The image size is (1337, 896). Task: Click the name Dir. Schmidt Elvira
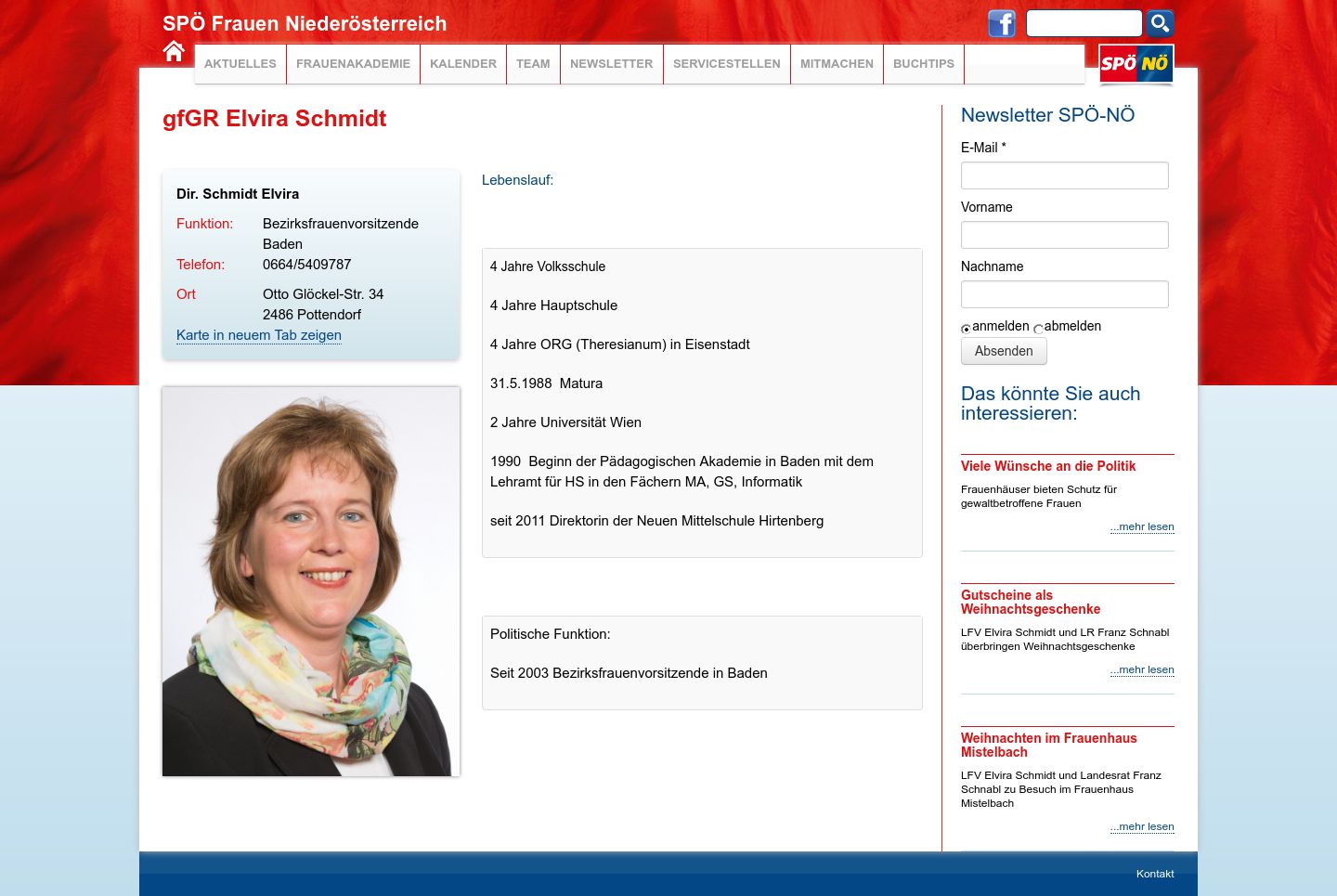click(238, 194)
